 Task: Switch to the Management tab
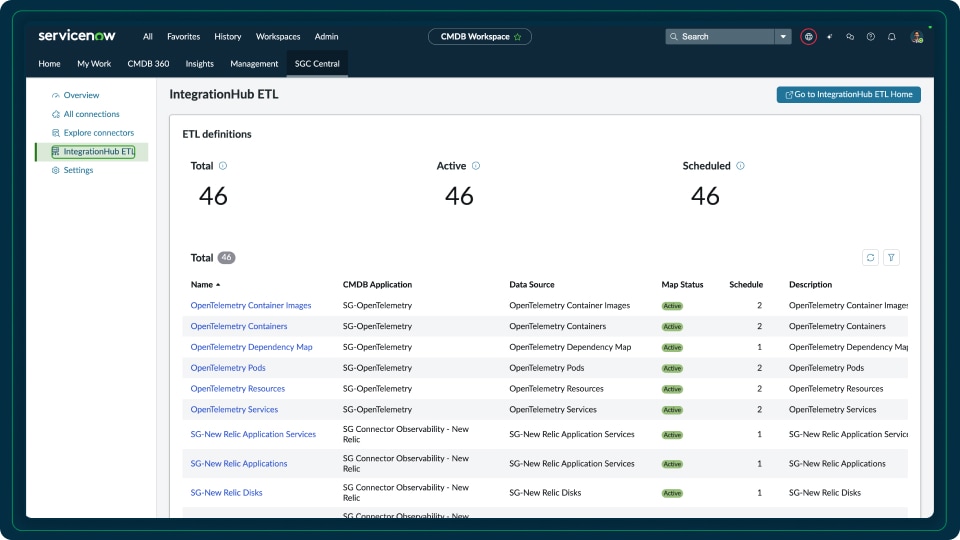(254, 64)
